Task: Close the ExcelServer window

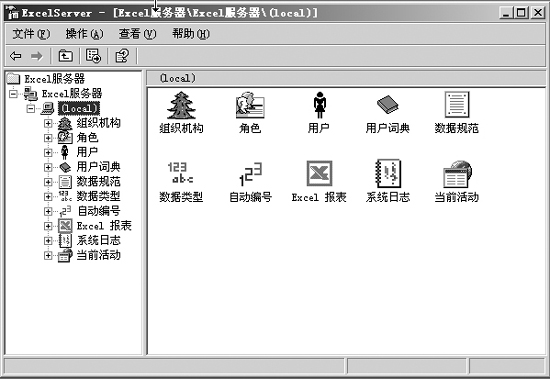Action: point(537,13)
